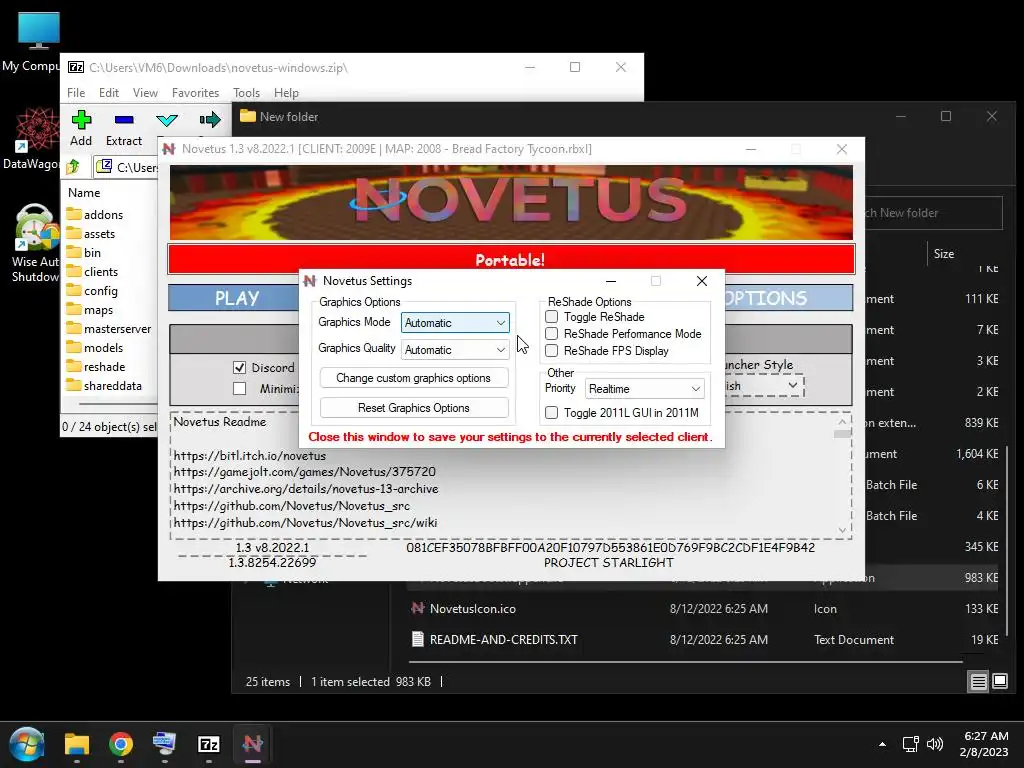Image resolution: width=1024 pixels, height=768 pixels.
Task: Click the Search New folder field
Action: click(x=933, y=213)
